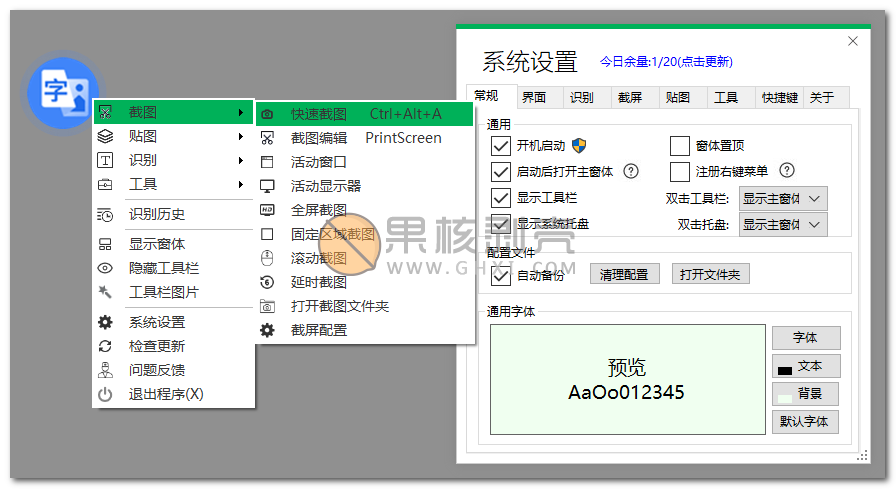
Task: Click the refresh icon for 检查更新
Action: (x=105, y=346)
